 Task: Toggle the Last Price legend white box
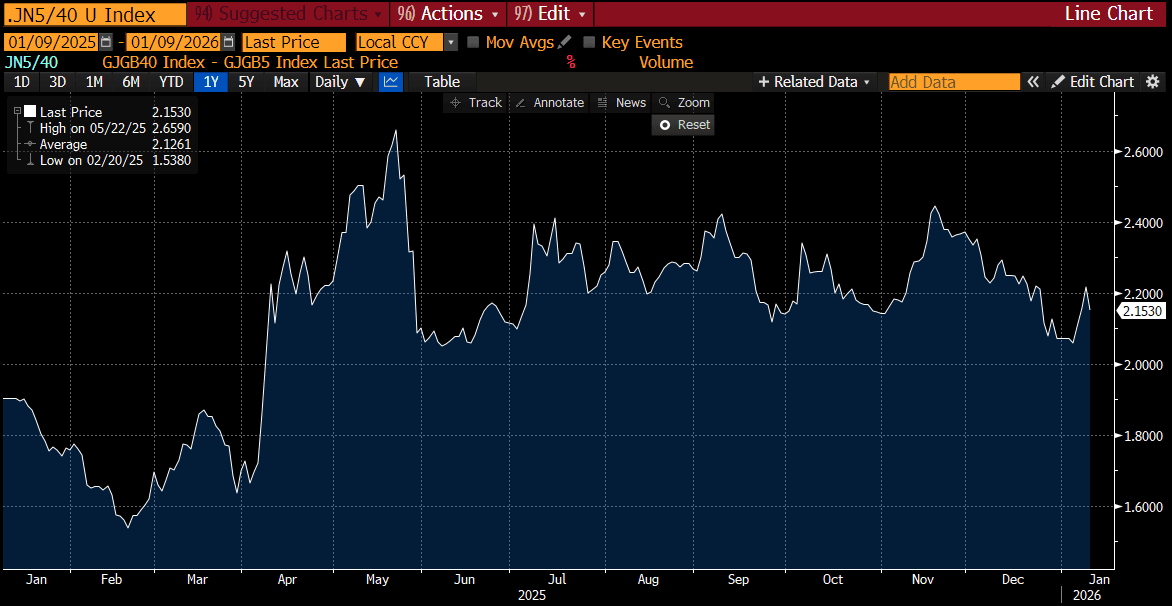30,111
